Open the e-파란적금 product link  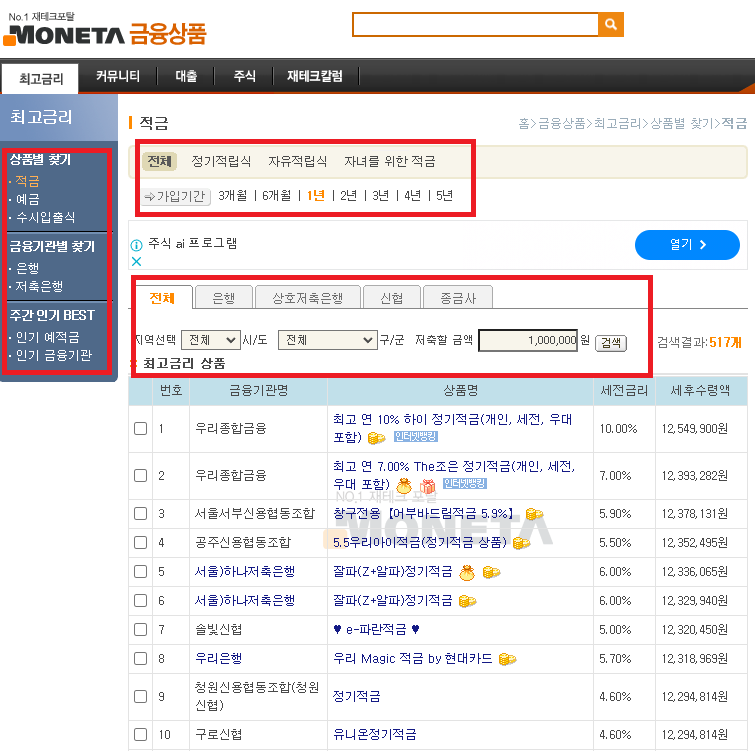coord(376,629)
